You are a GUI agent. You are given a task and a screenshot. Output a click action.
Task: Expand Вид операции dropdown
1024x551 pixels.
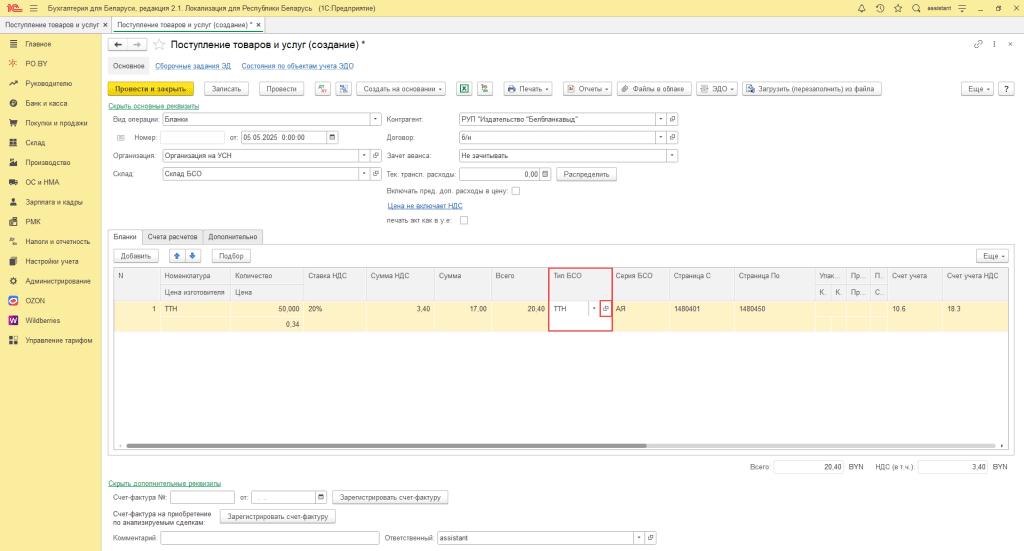coord(375,119)
